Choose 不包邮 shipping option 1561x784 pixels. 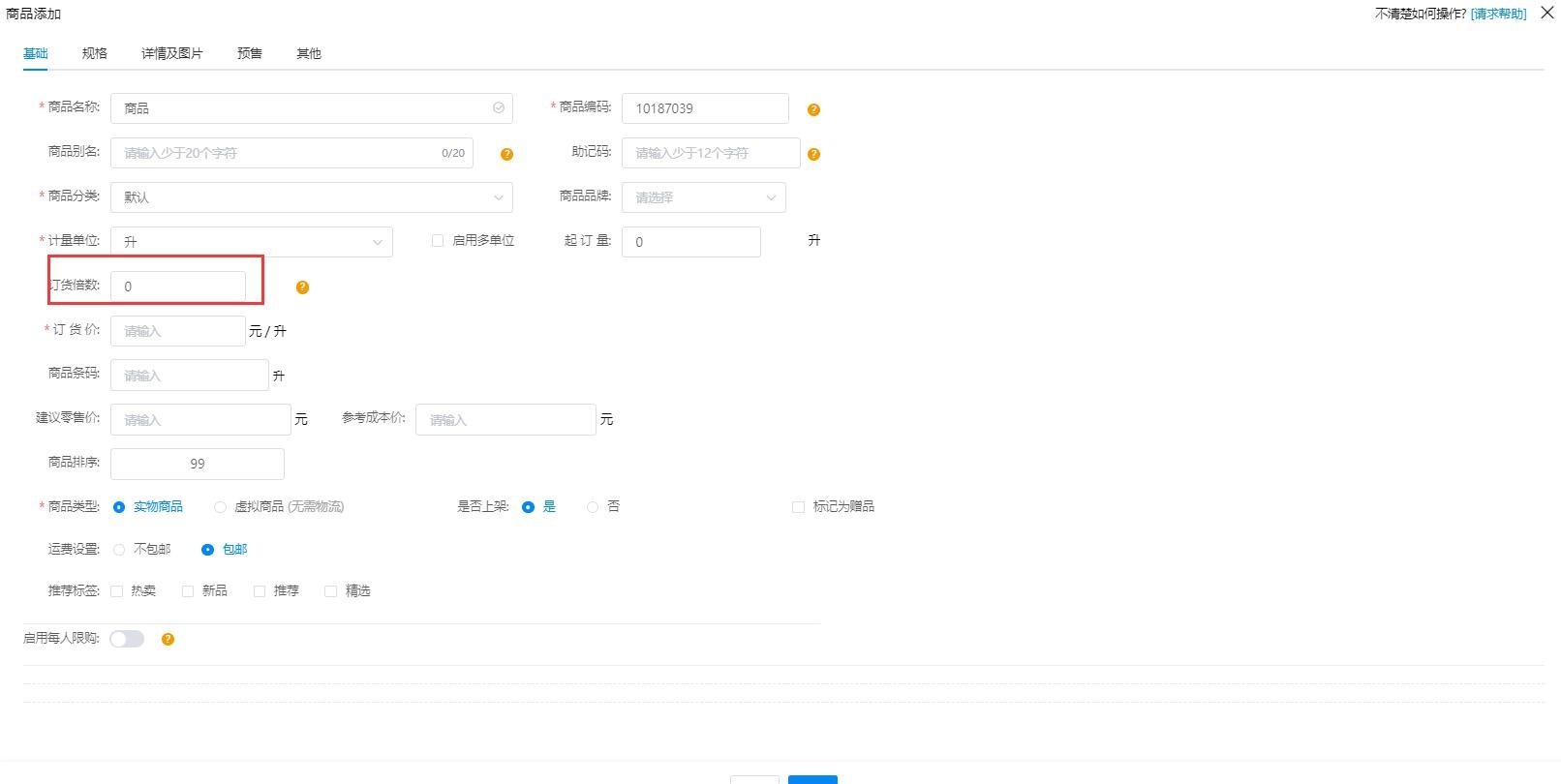pyautogui.click(x=119, y=550)
